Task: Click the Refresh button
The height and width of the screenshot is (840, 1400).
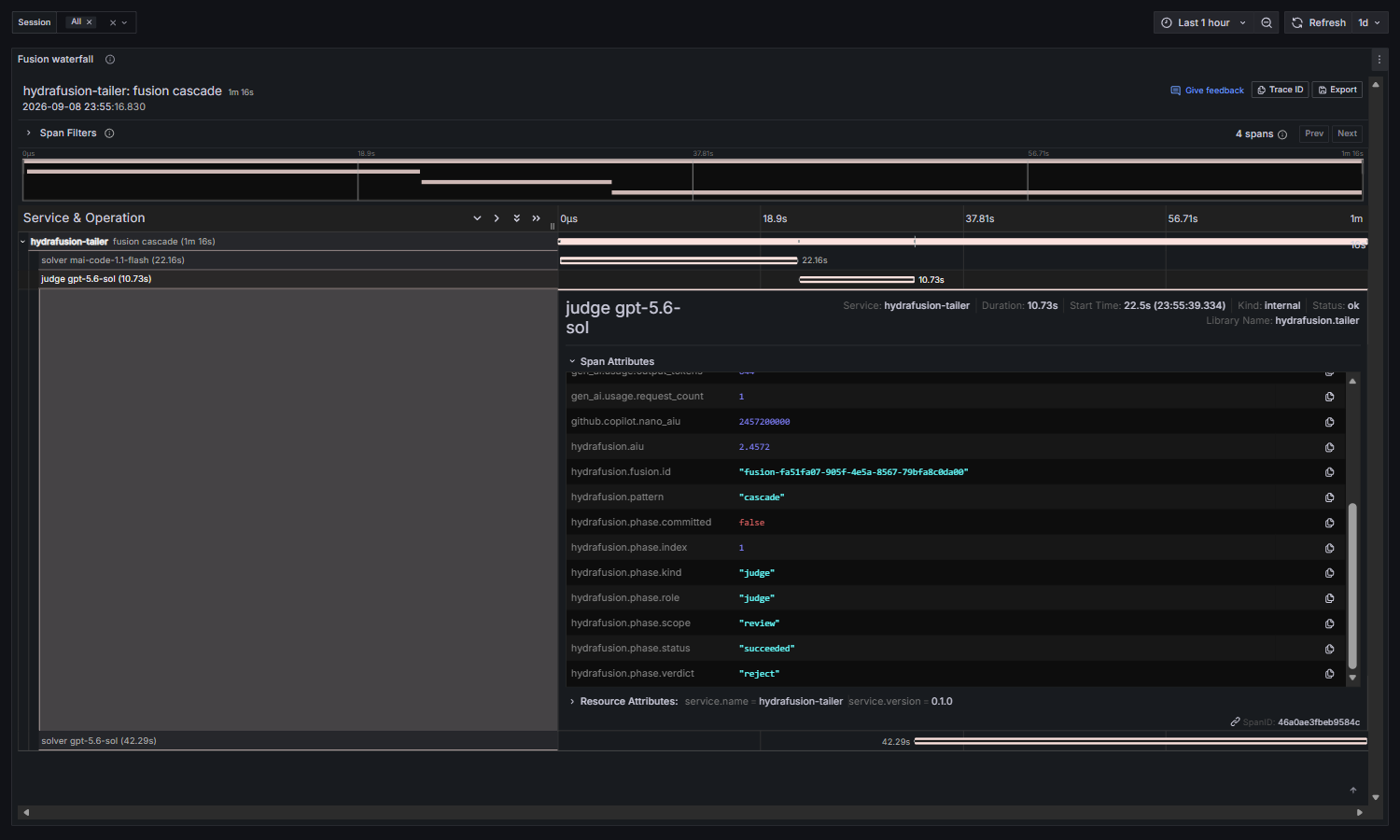Action: (1319, 22)
